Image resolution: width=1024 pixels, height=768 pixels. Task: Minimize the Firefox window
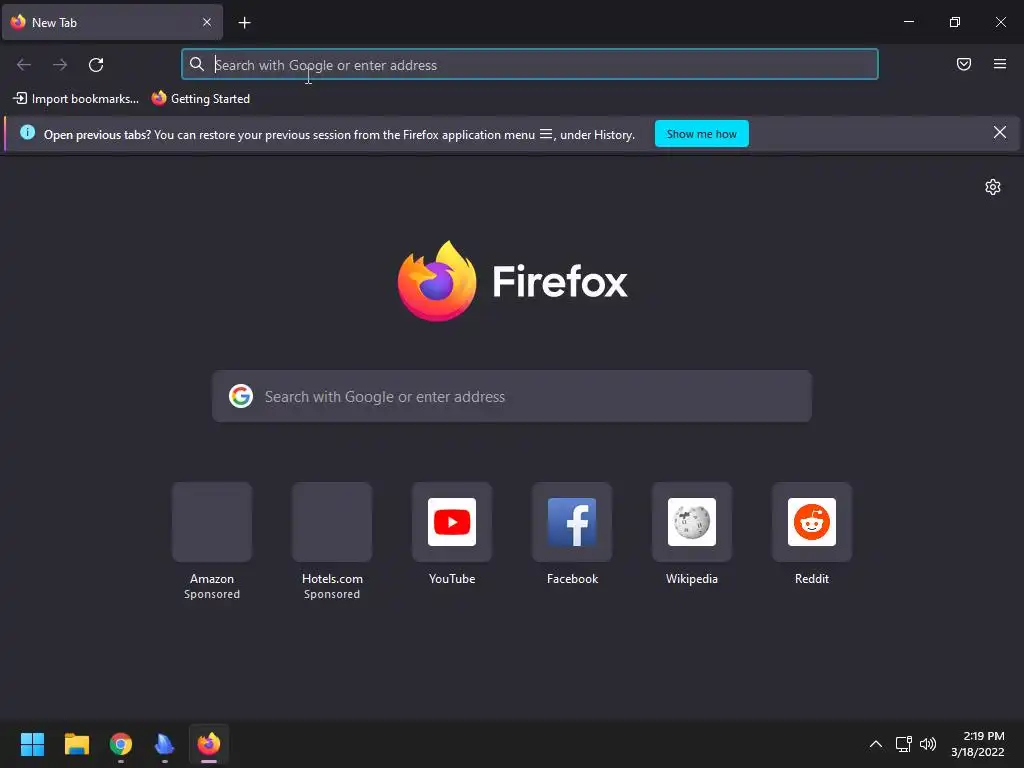coord(908,22)
